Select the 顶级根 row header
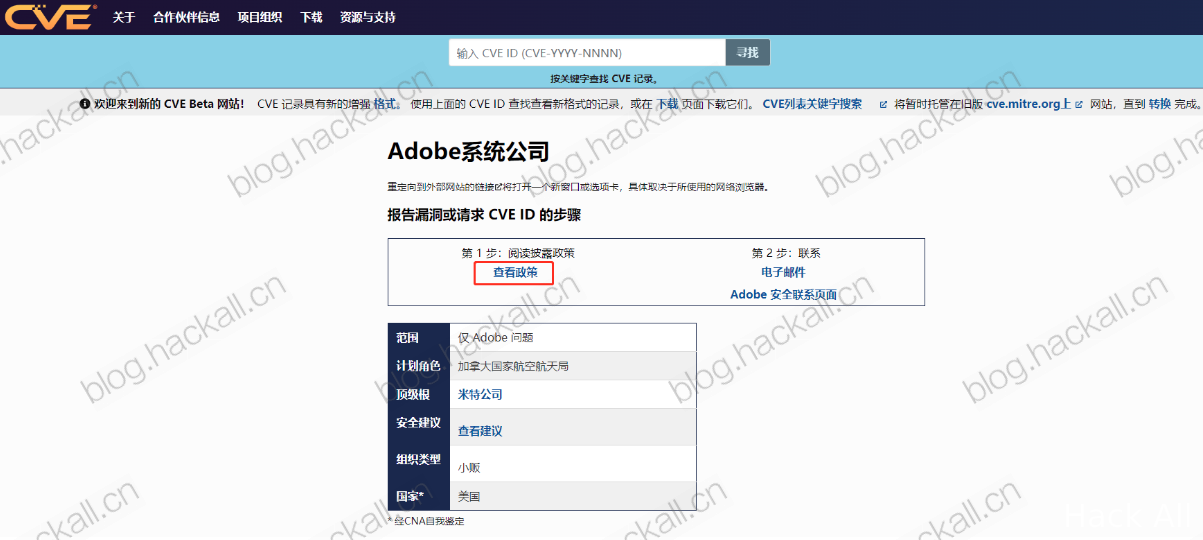Viewport: 1203px width, 540px height. pos(418,394)
